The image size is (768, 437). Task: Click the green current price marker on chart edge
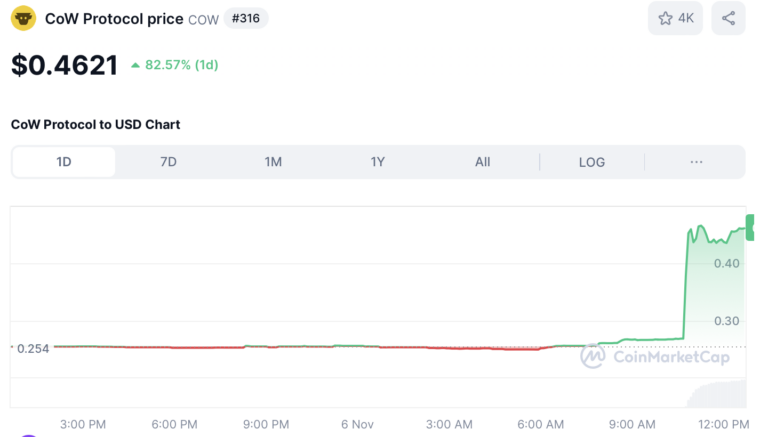click(x=749, y=227)
